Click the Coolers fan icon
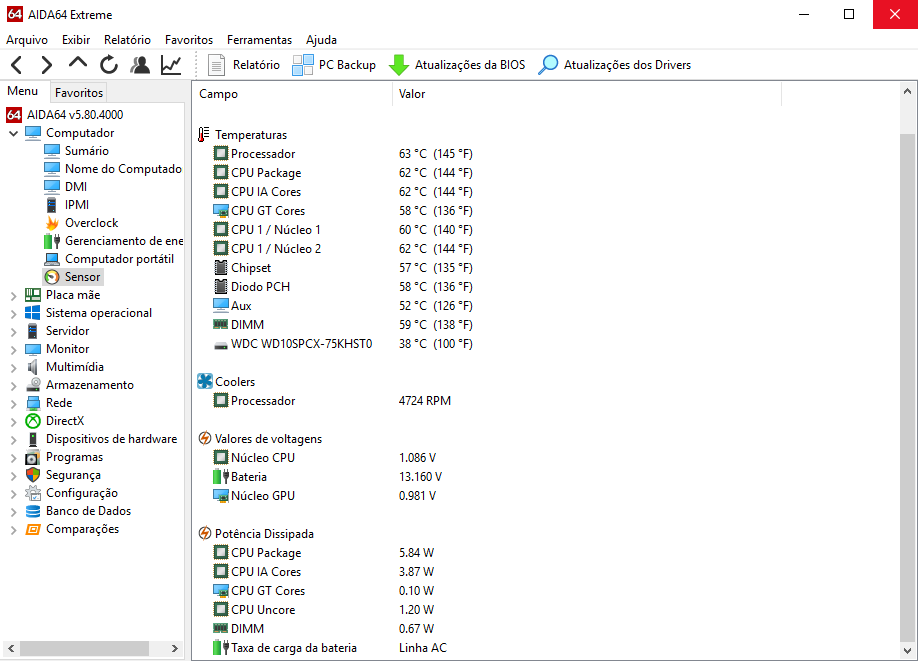Screen dimensions: 918x661 coord(205,382)
